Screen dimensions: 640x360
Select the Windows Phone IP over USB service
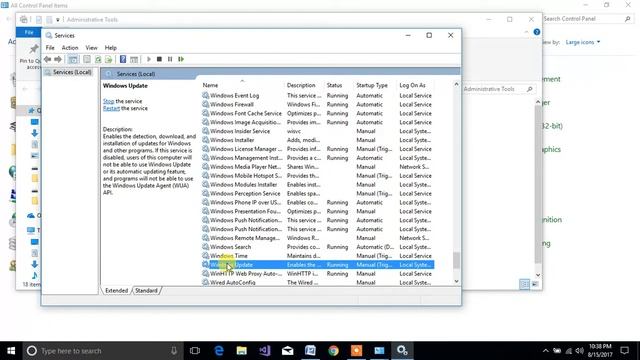pyautogui.click(x=318, y=202)
